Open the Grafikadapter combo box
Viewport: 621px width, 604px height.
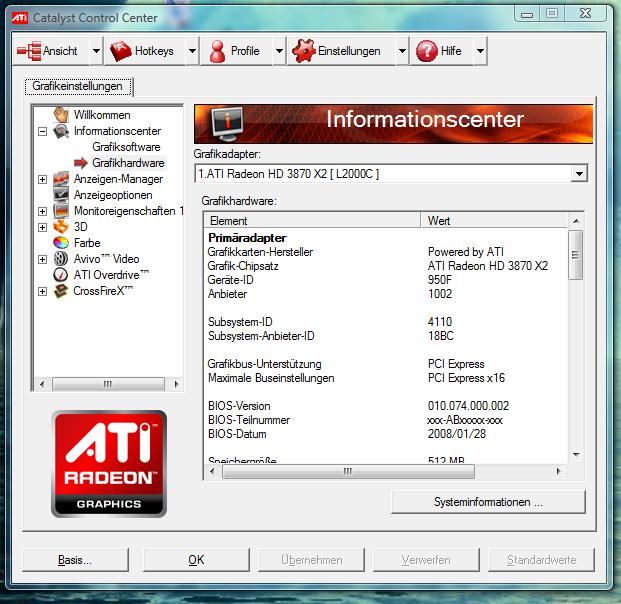click(579, 173)
